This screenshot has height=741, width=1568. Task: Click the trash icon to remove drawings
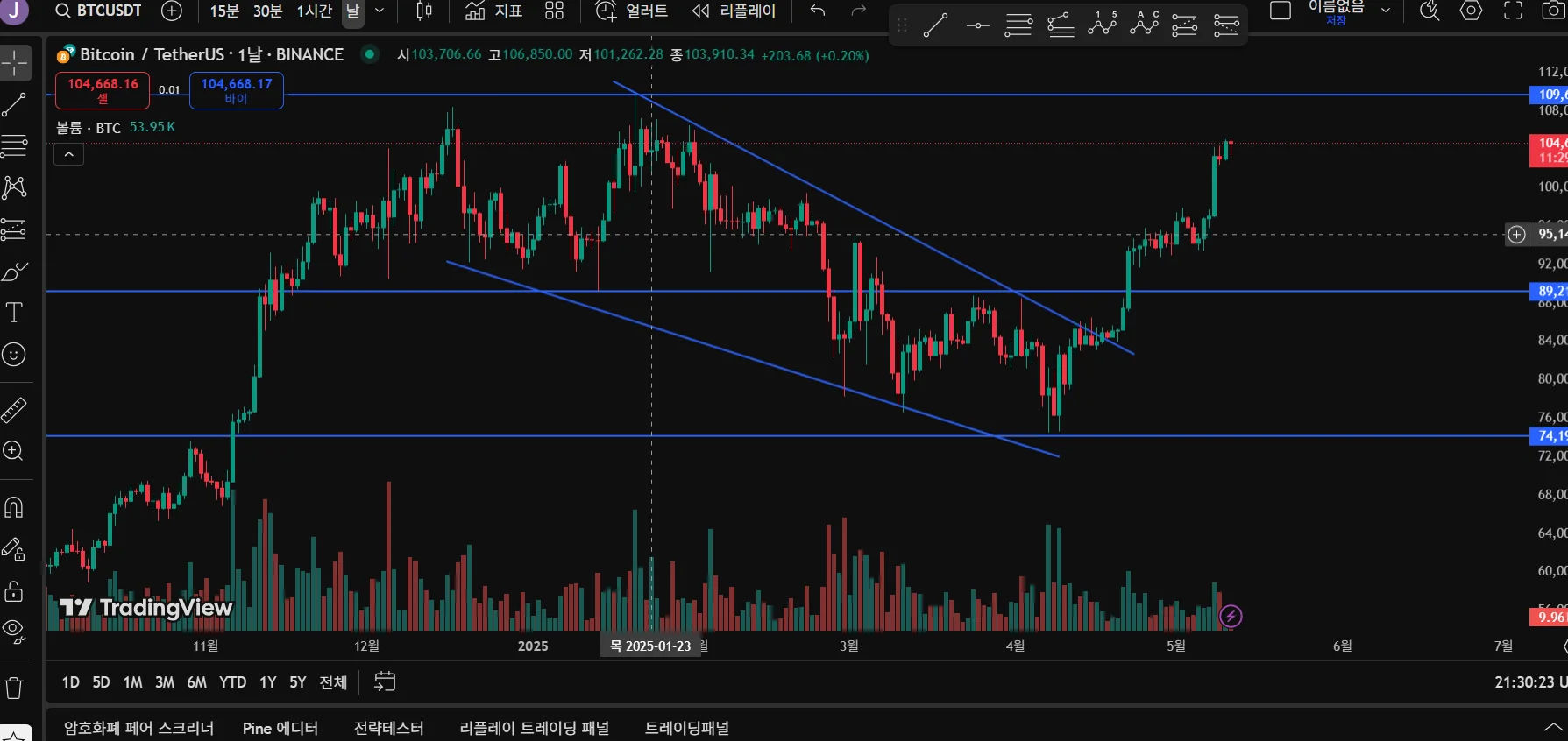click(x=15, y=688)
